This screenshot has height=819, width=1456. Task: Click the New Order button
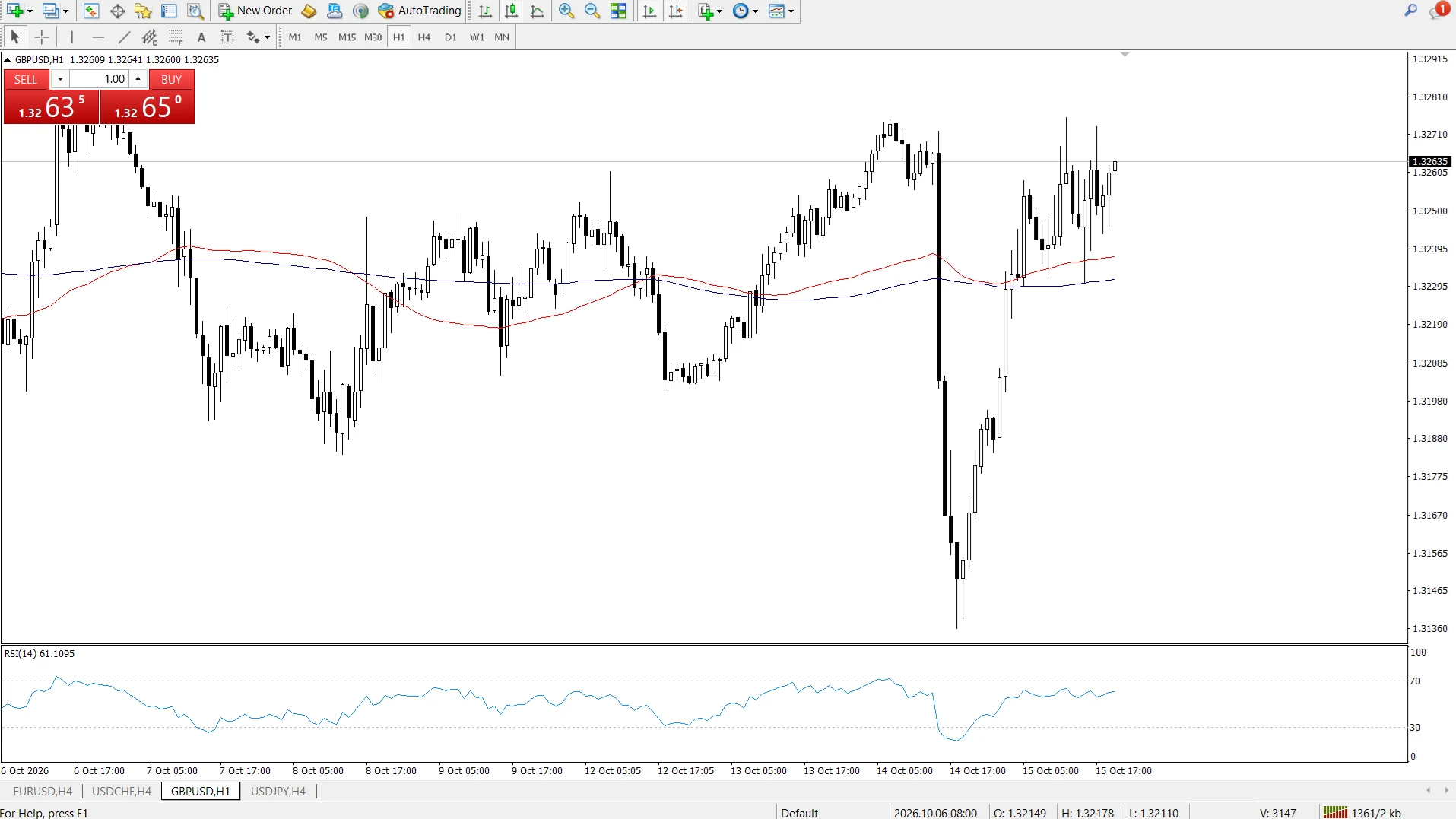coord(255,11)
